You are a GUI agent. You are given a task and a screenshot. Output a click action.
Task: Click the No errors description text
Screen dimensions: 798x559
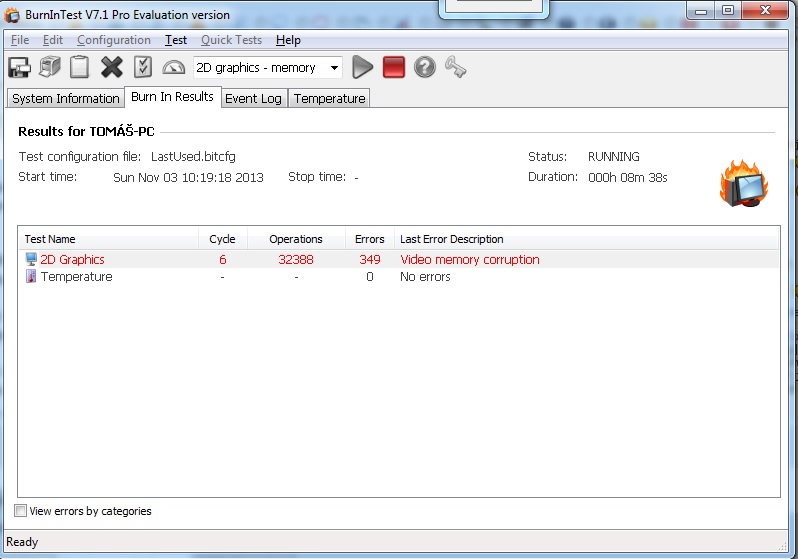(x=425, y=276)
